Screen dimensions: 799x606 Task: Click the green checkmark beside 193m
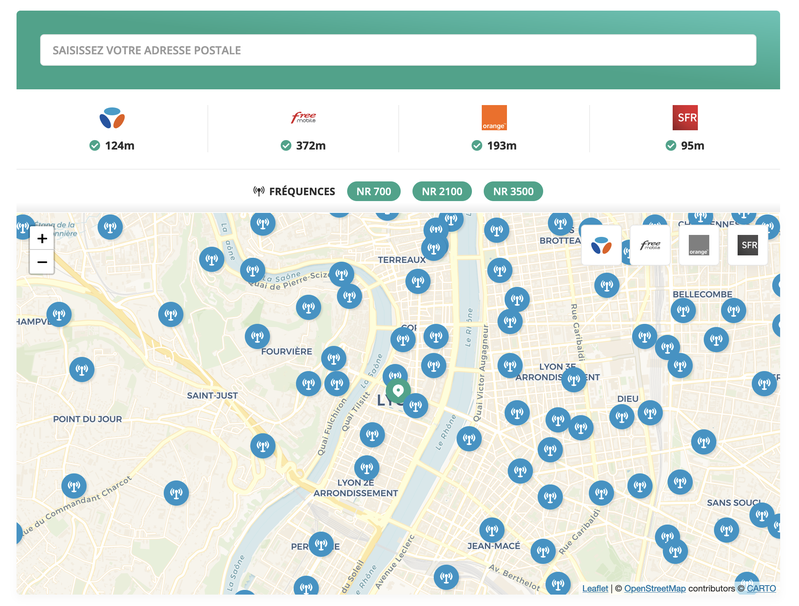pos(476,146)
